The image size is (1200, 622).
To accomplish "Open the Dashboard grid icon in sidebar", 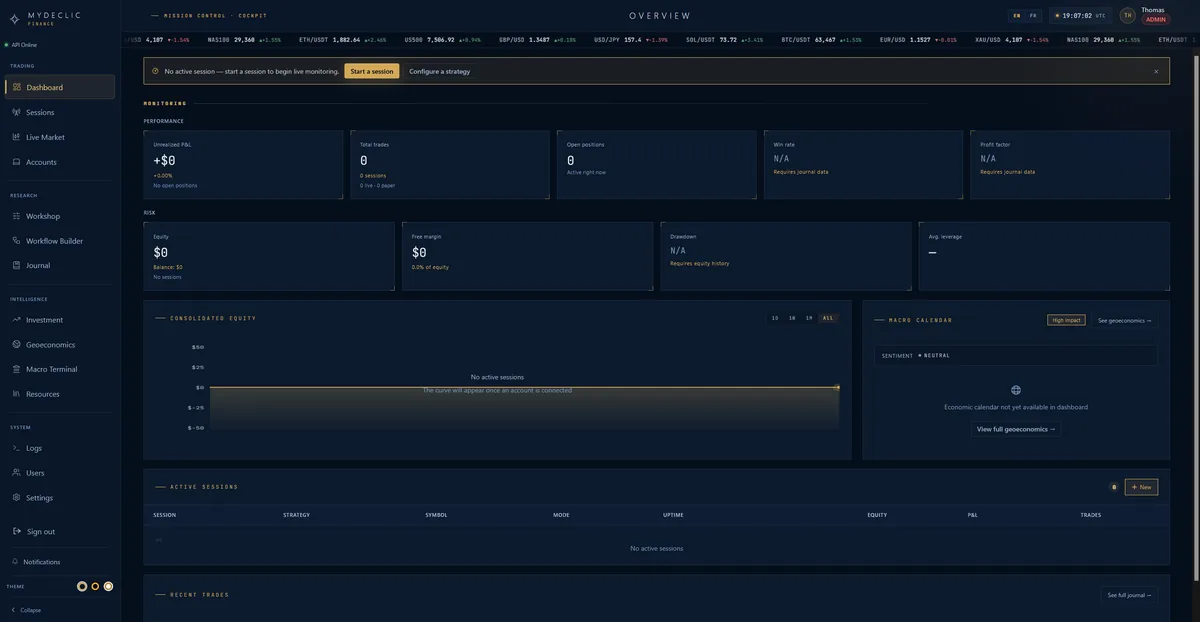I will (x=17, y=87).
